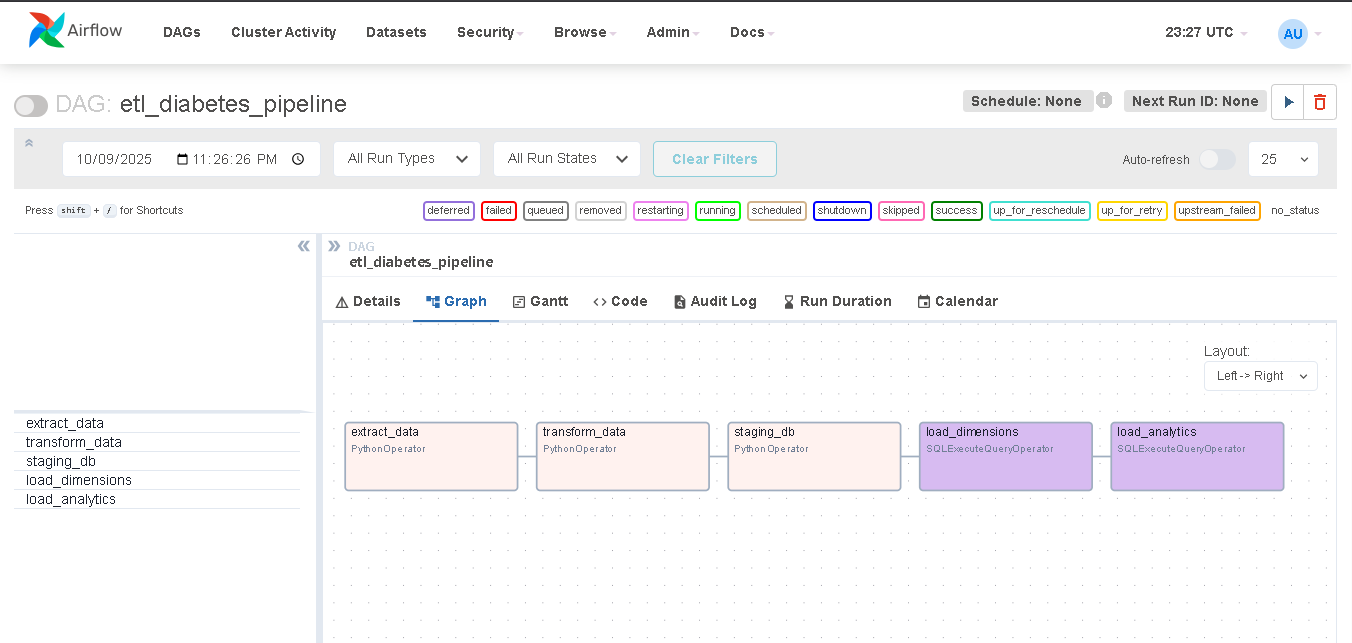Change the run count dropdown showing 25
Image resolution: width=1352 pixels, height=643 pixels.
pyautogui.click(x=1283, y=159)
